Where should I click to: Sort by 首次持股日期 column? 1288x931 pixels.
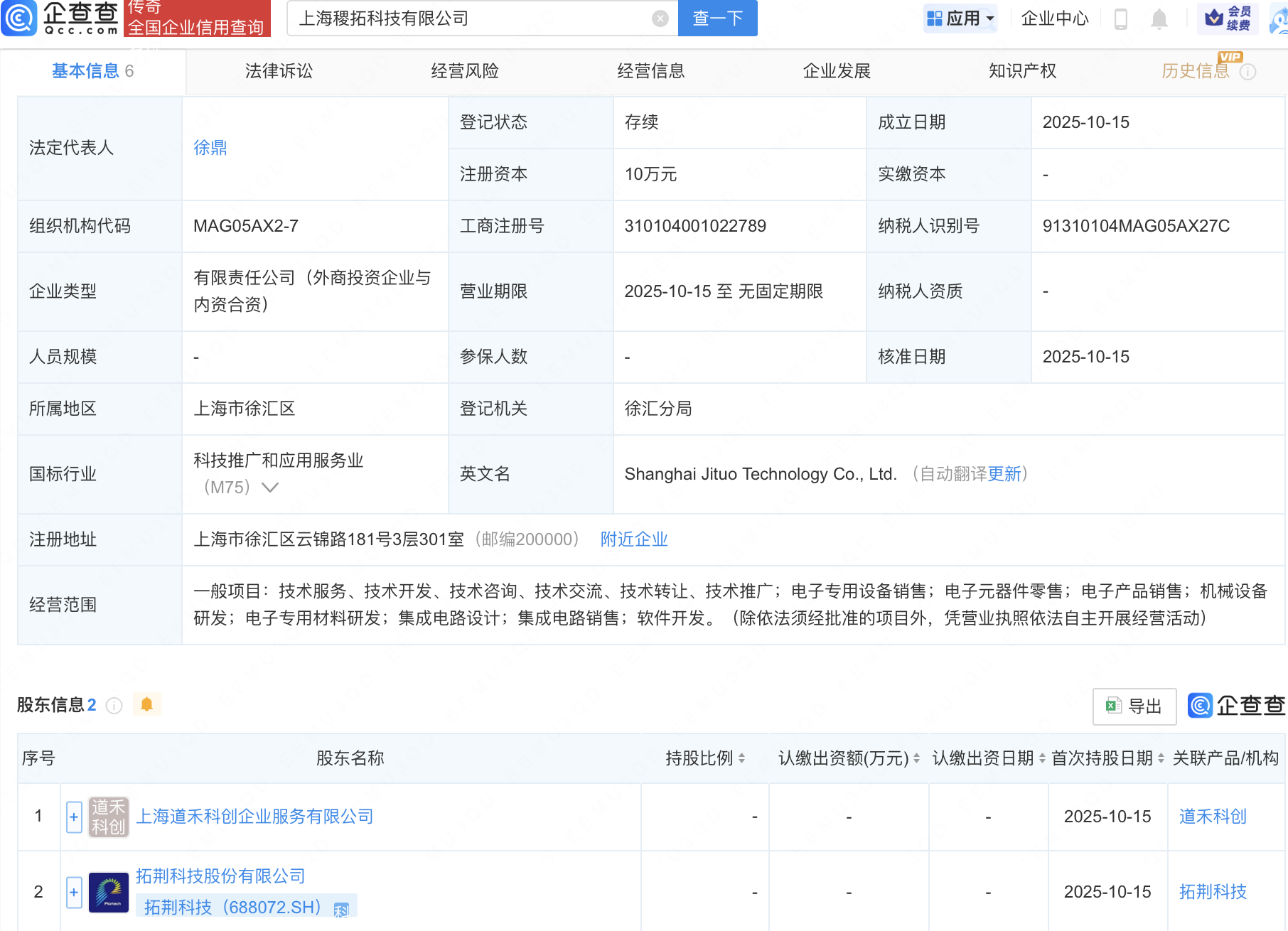pos(1161,758)
